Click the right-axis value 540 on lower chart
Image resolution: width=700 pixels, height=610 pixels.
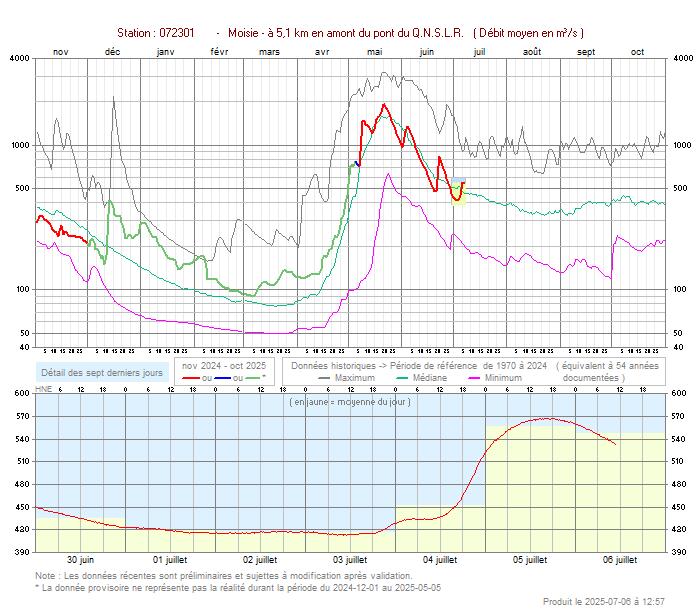[679, 439]
